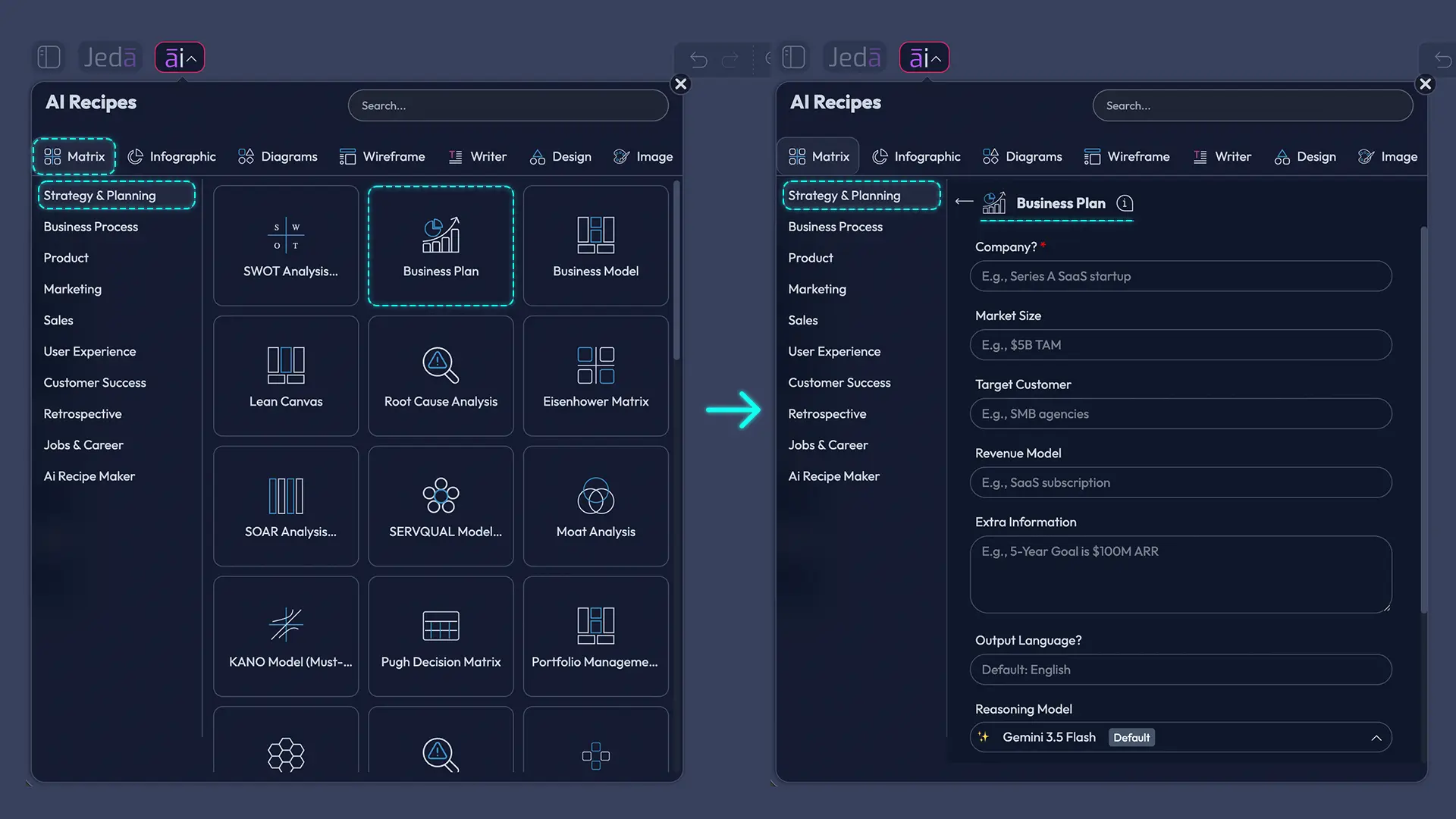The width and height of the screenshot is (1456, 819).
Task: Click search box in left AI Recipes panel
Action: tap(508, 105)
